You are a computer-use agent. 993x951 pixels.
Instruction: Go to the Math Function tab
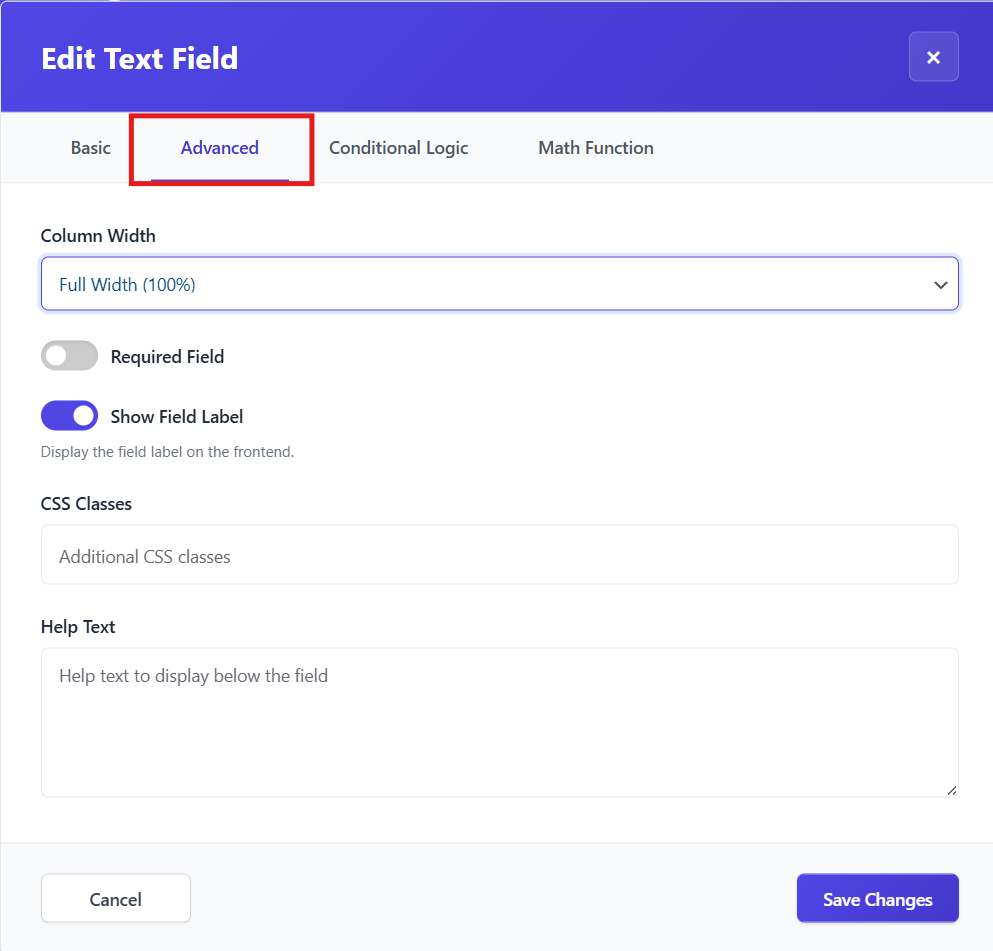(x=595, y=148)
